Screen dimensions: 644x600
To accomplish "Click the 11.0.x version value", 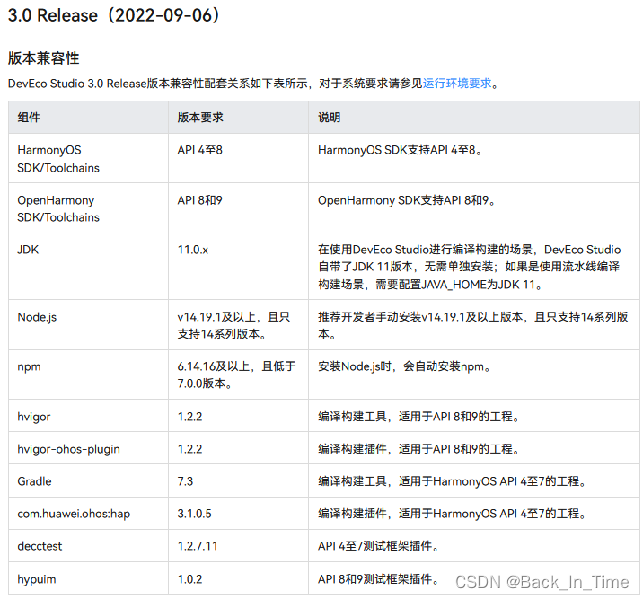I will coord(193,250).
